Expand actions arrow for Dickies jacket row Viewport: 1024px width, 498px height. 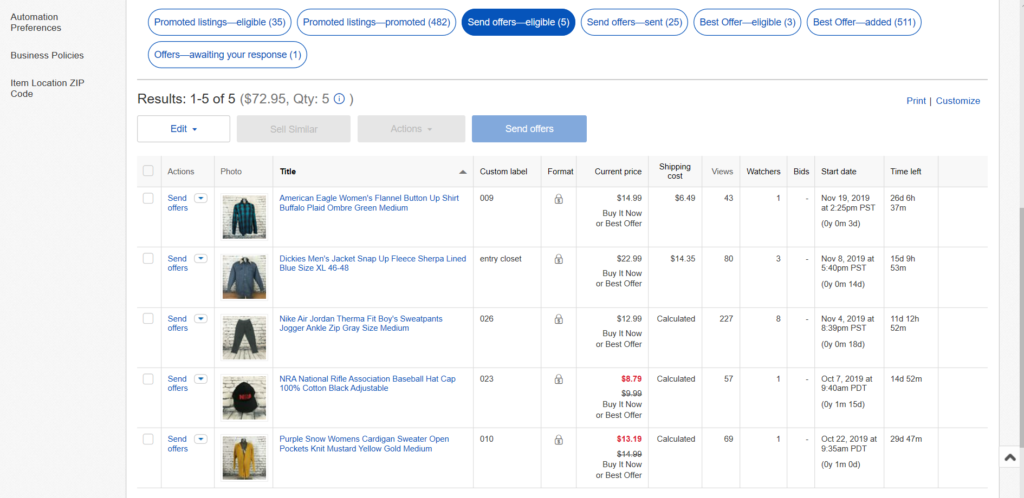tap(200, 258)
